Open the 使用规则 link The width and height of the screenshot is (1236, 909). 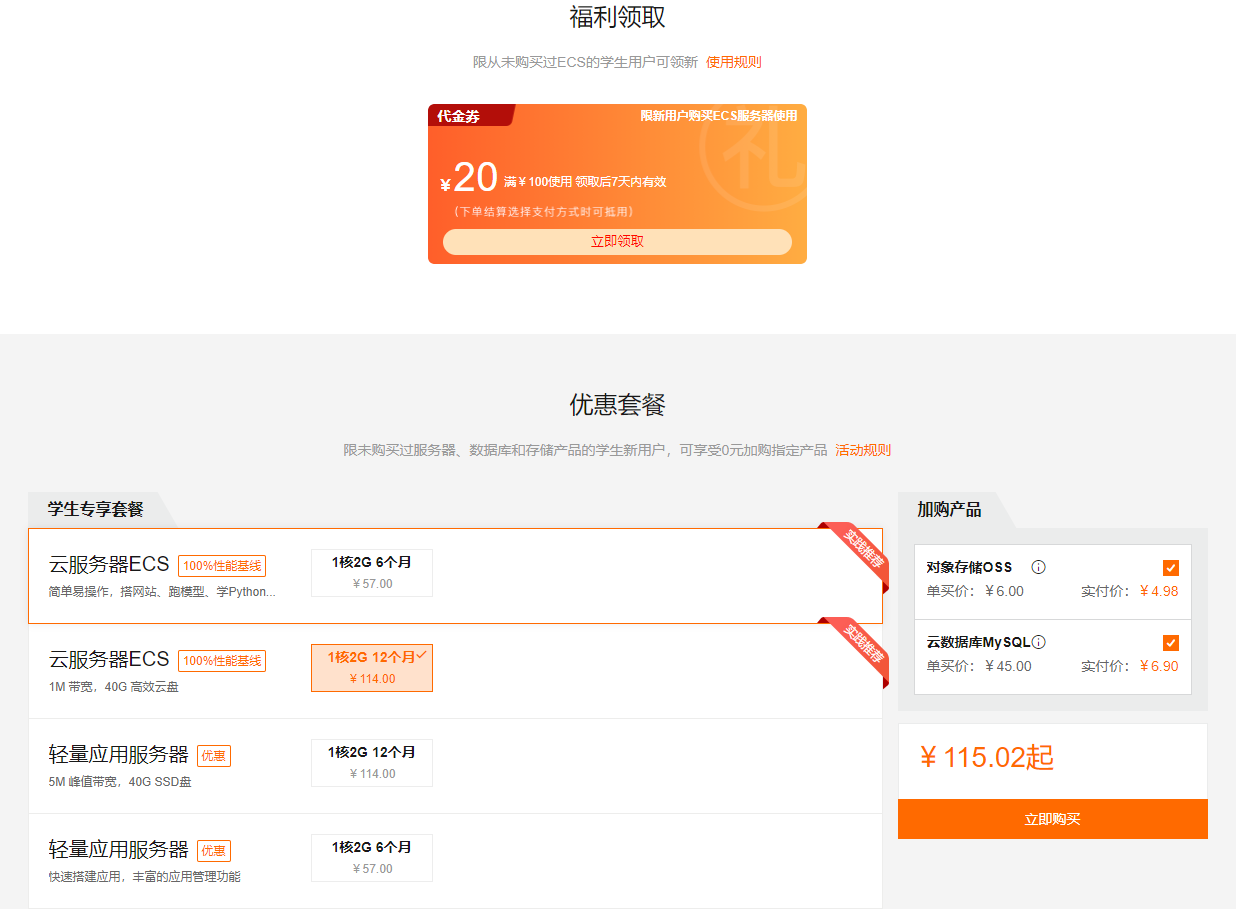(733, 62)
